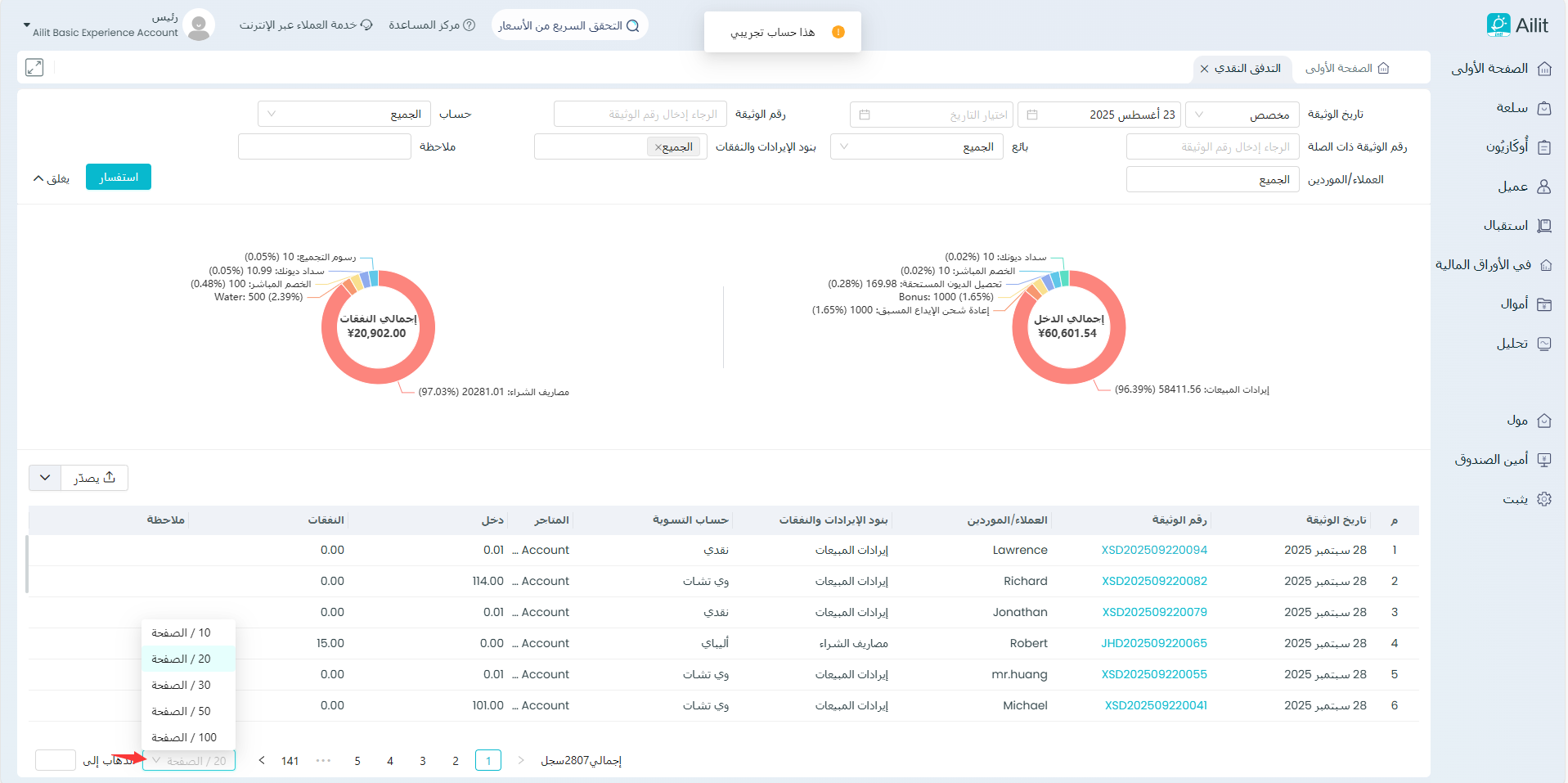Viewport: 1568px width, 783px height.
Task: Click the online customer service headset icon
Action: tap(366, 25)
